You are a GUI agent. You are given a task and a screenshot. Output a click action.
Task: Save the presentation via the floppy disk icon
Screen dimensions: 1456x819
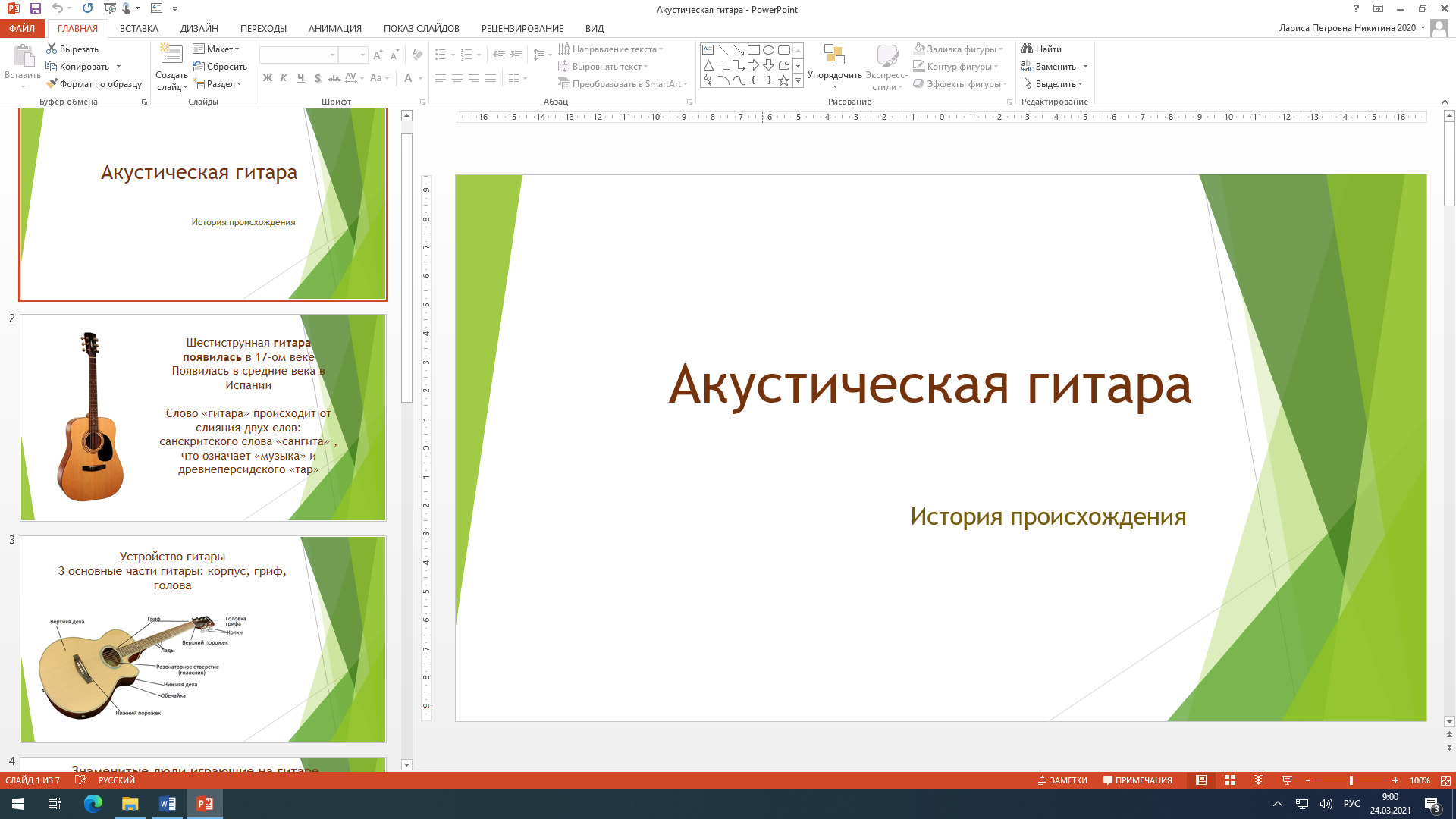click(35, 8)
